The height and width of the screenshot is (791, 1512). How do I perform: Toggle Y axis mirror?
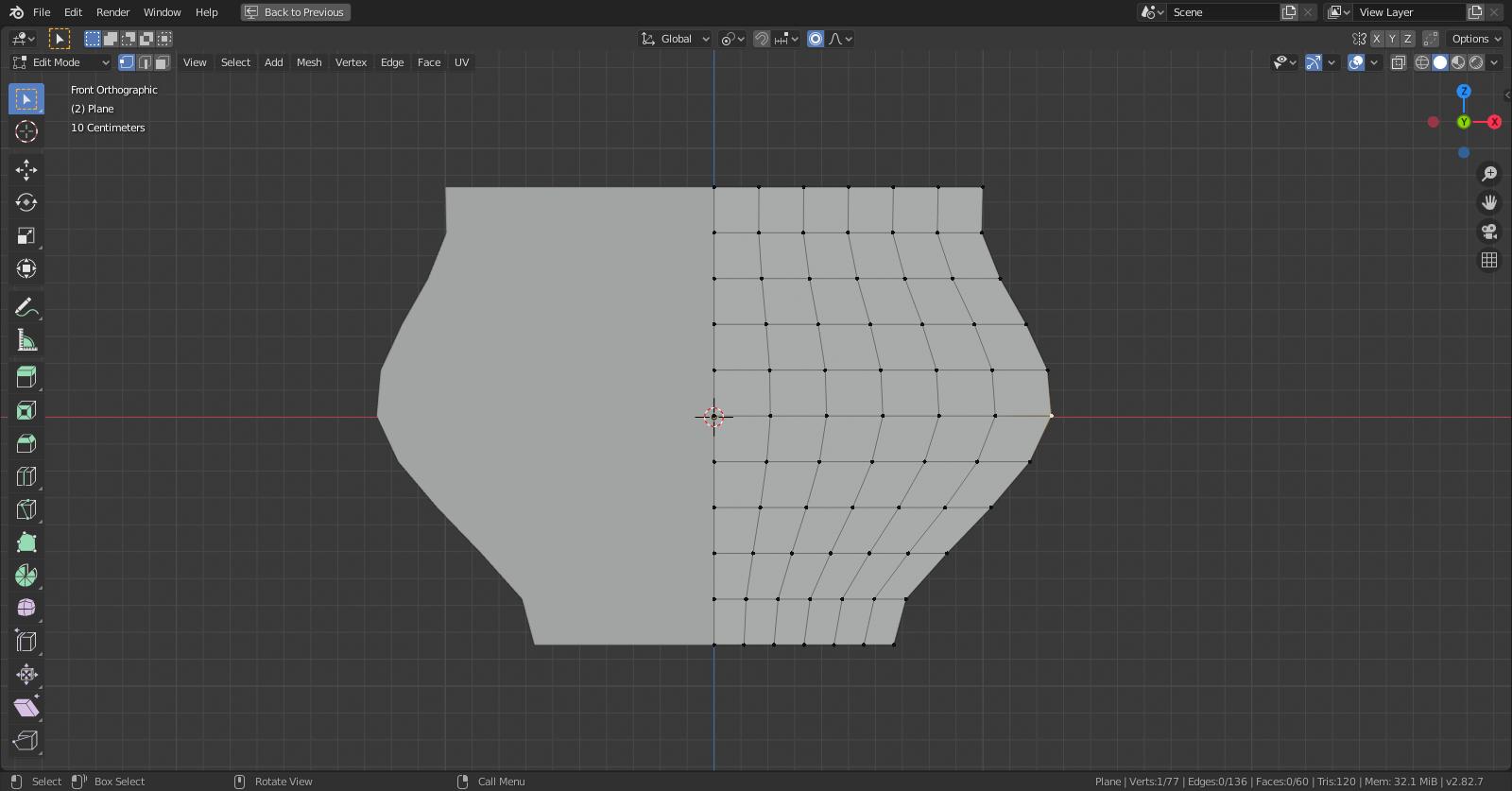click(1392, 39)
